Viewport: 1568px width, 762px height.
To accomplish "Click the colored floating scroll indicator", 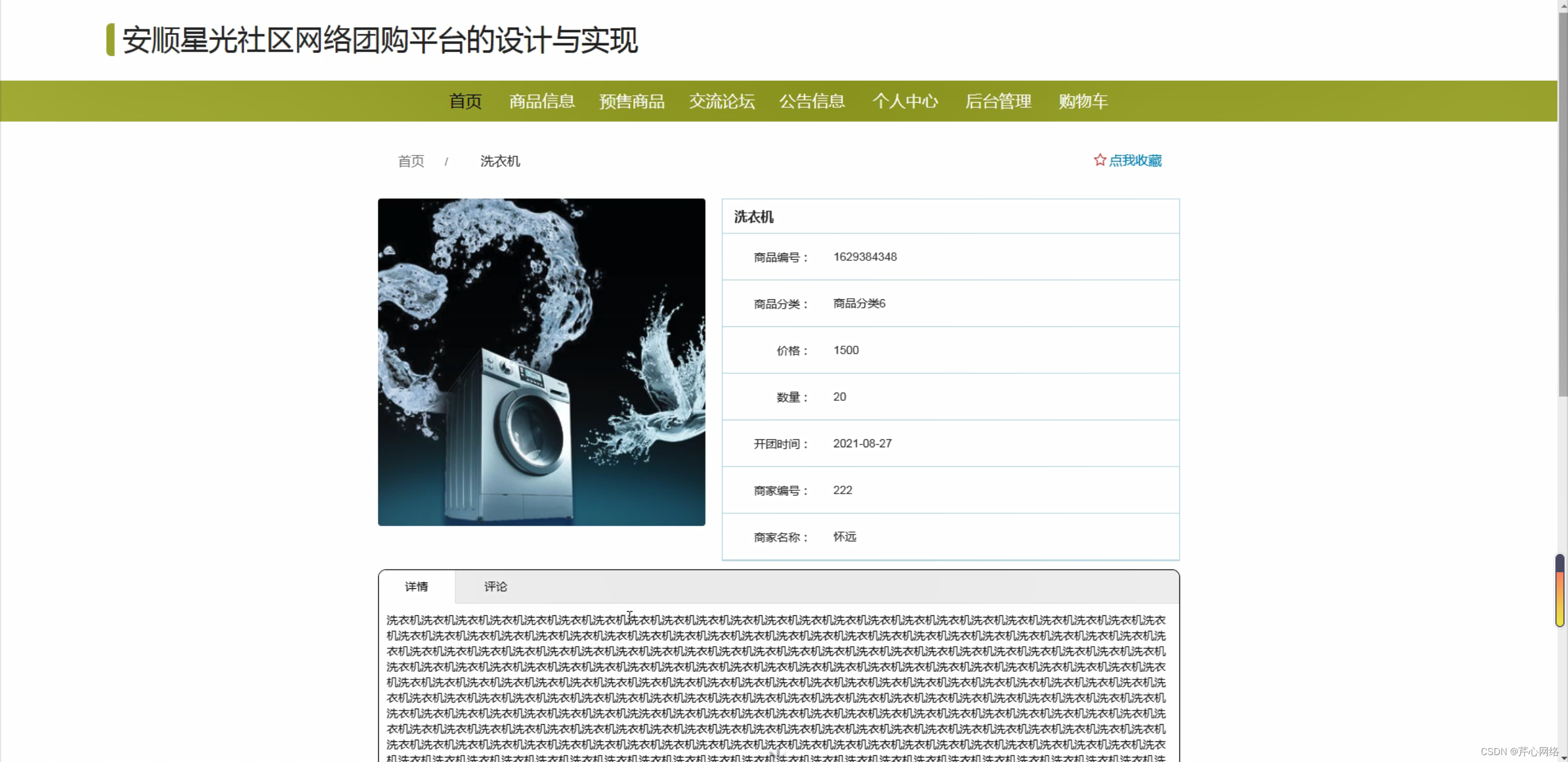I will point(1559,591).
